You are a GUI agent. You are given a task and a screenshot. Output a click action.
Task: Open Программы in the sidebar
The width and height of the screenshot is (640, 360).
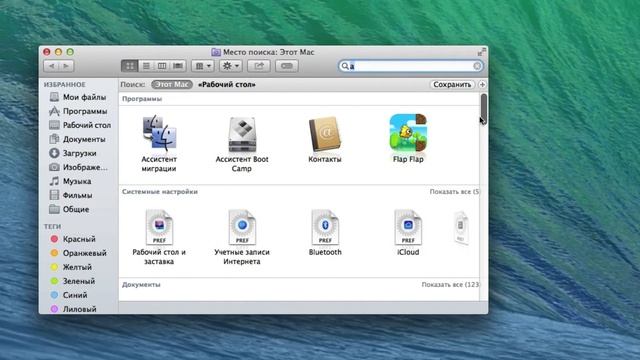[x=78, y=111]
